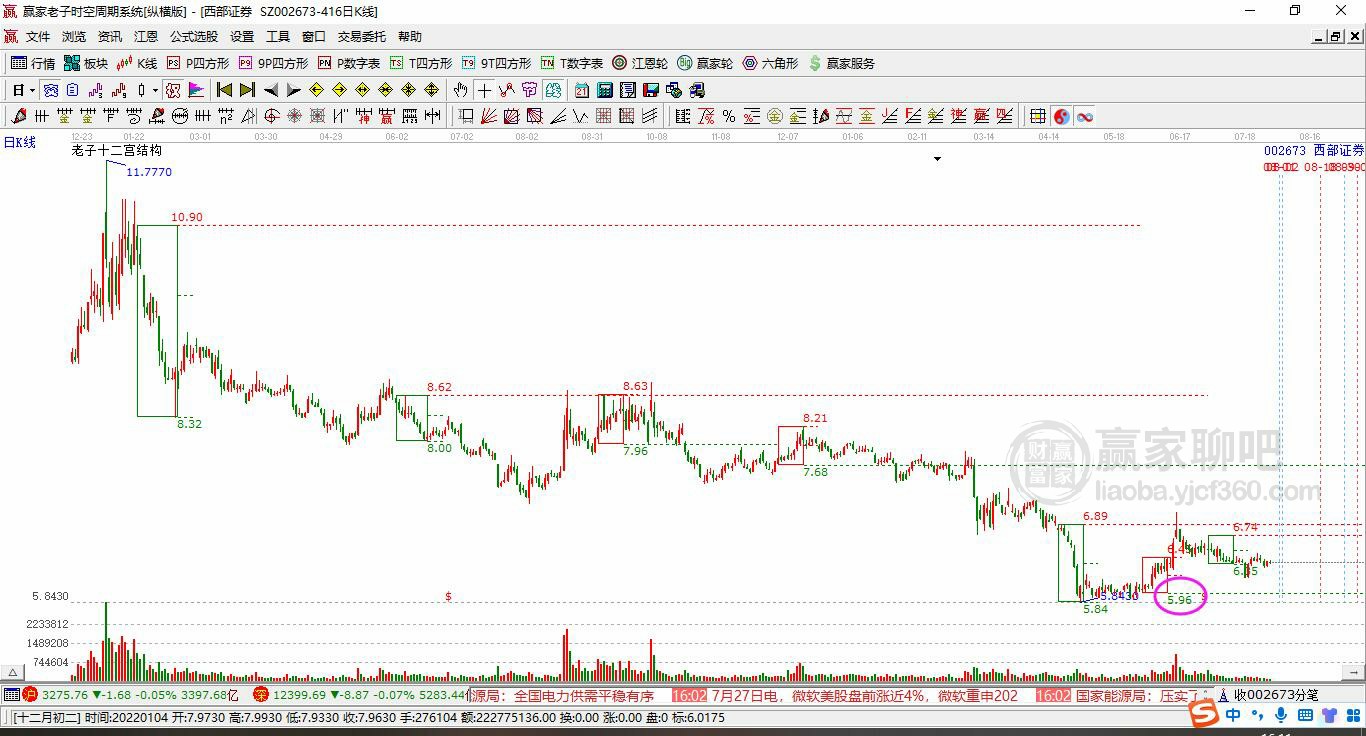The width and height of the screenshot is (1366, 736).
Task: Open the 文件 menu
Action: 38,36
